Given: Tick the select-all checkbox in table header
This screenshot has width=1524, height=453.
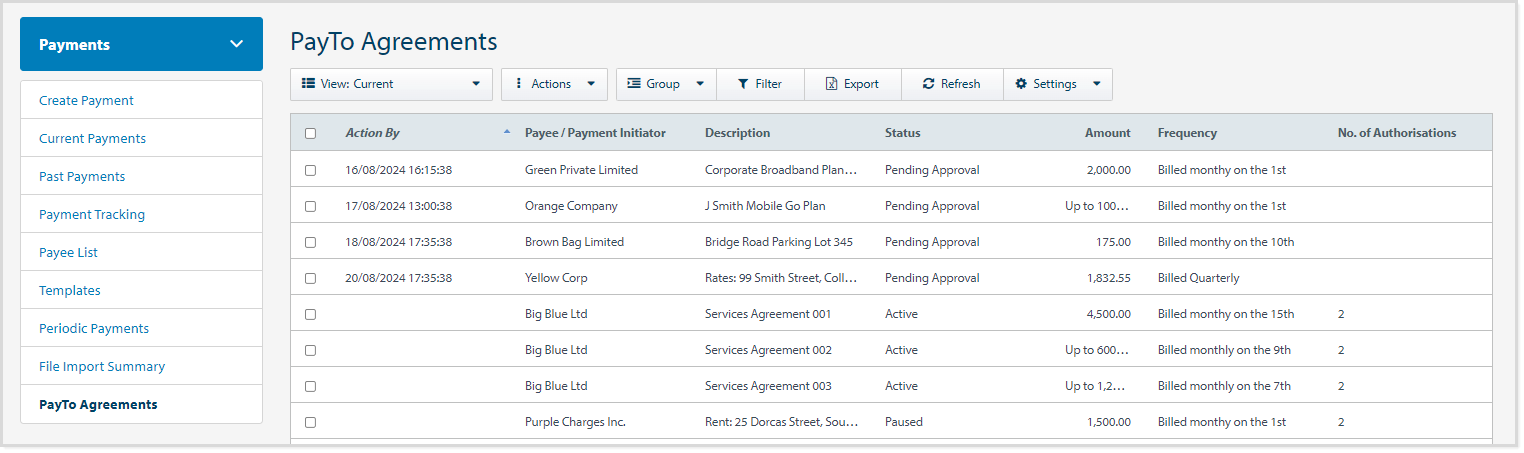Looking at the screenshot, I should pyautogui.click(x=310, y=133).
